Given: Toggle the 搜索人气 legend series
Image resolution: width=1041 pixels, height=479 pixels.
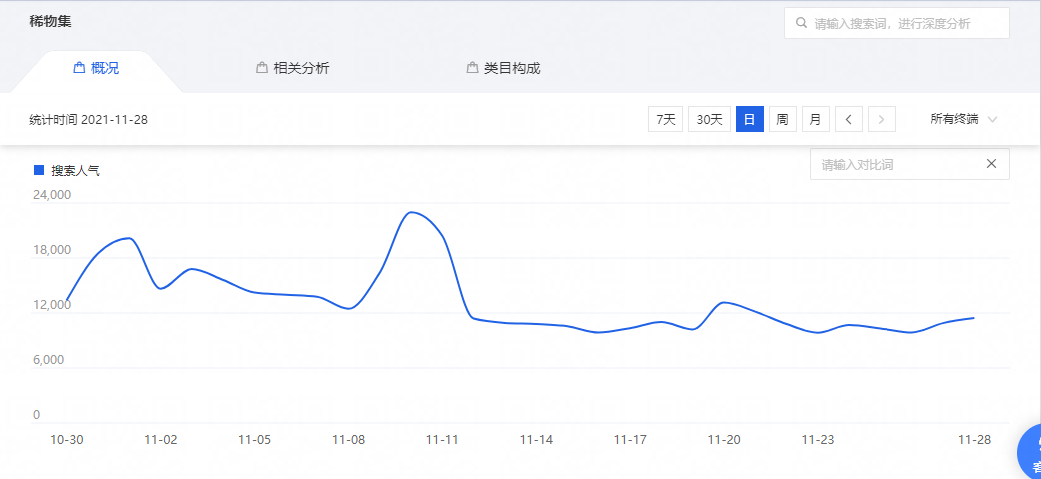Looking at the screenshot, I should coord(67,171).
